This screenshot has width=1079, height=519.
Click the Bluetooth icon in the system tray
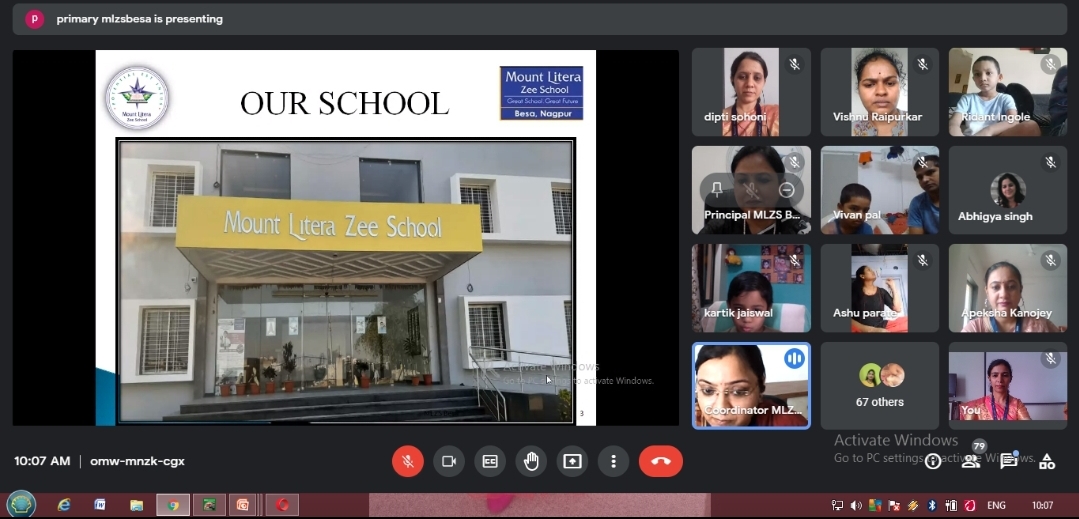tap(932, 505)
